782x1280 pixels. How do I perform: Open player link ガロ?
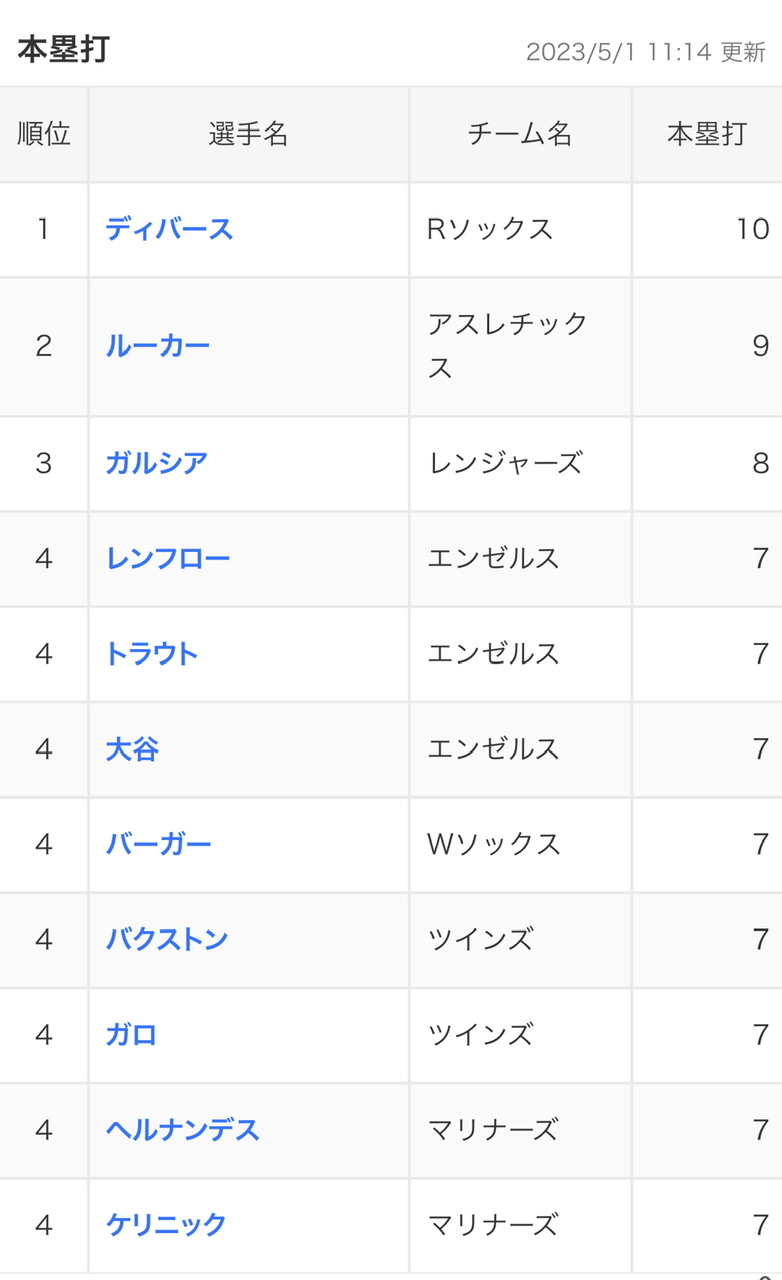pos(131,1034)
